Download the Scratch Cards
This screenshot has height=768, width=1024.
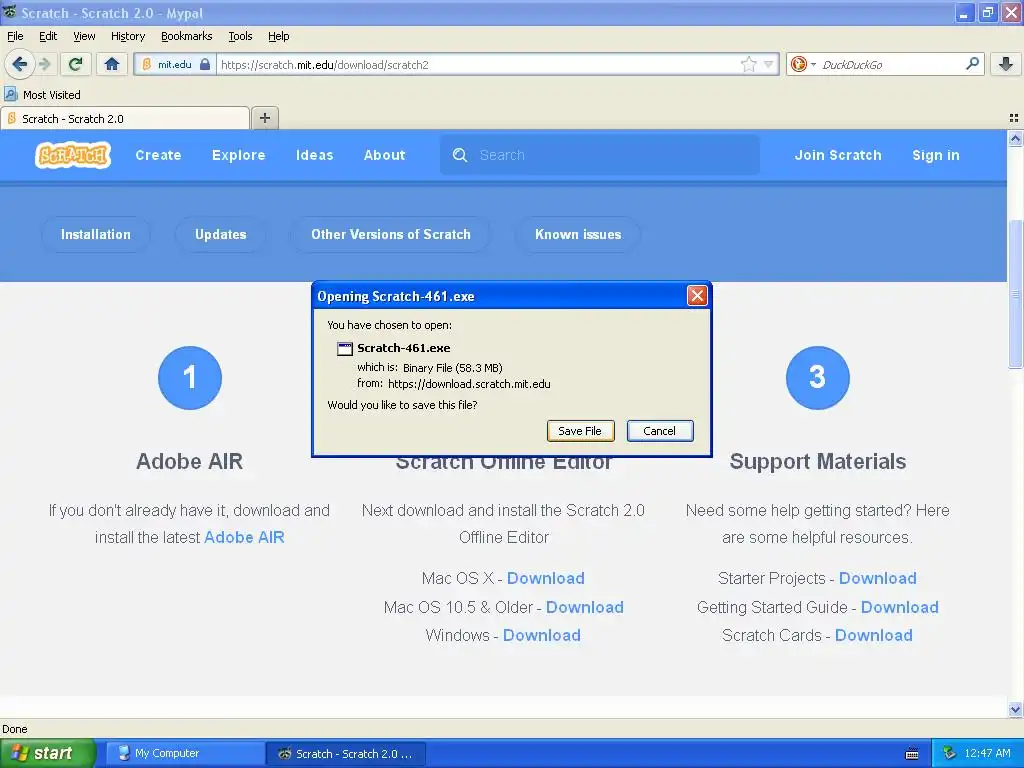point(874,635)
